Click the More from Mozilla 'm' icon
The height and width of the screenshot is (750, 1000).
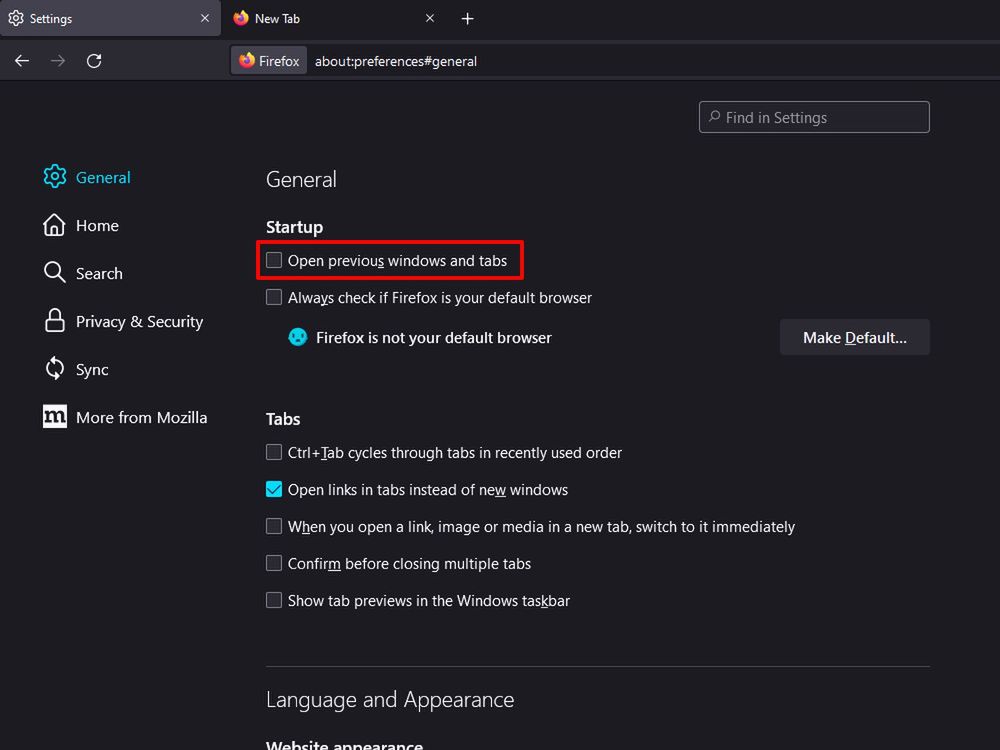point(54,416)
